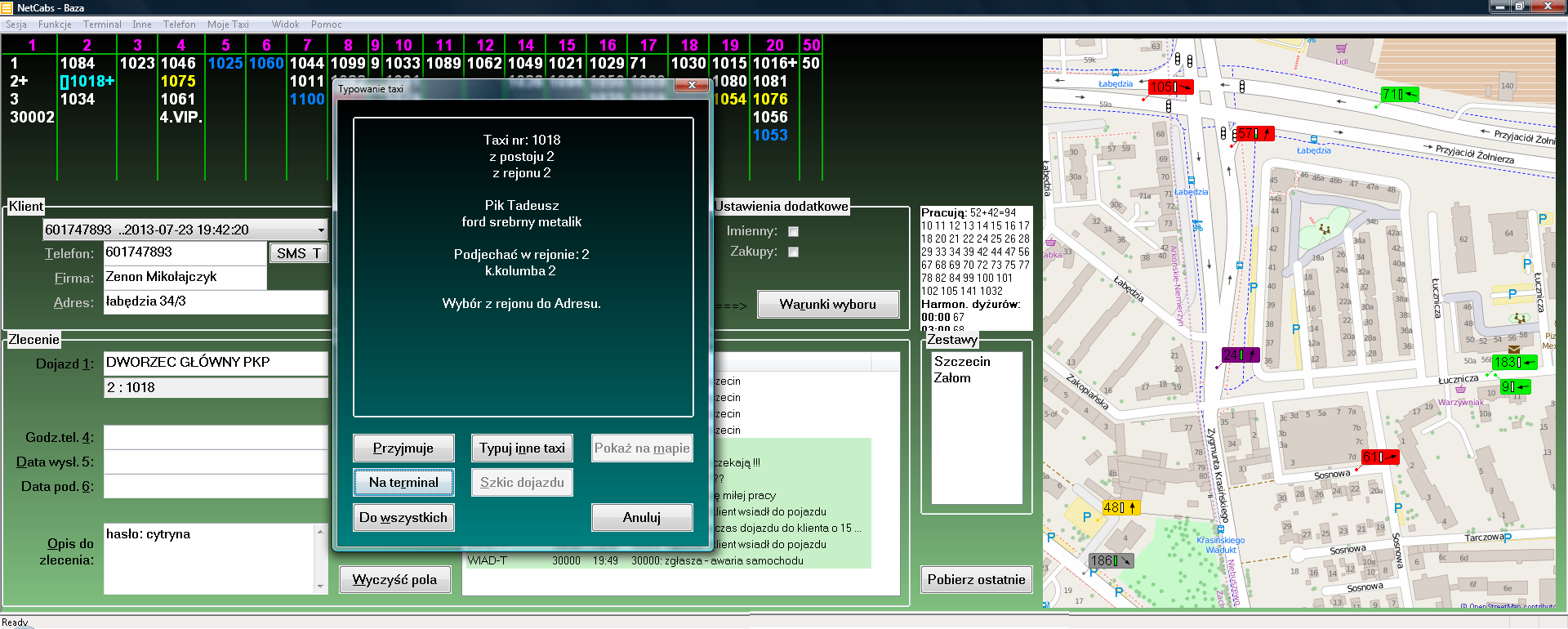The image size is (1568, 629).
Task: Click the Opis do zlecenia text area
Action: [209, 558]
